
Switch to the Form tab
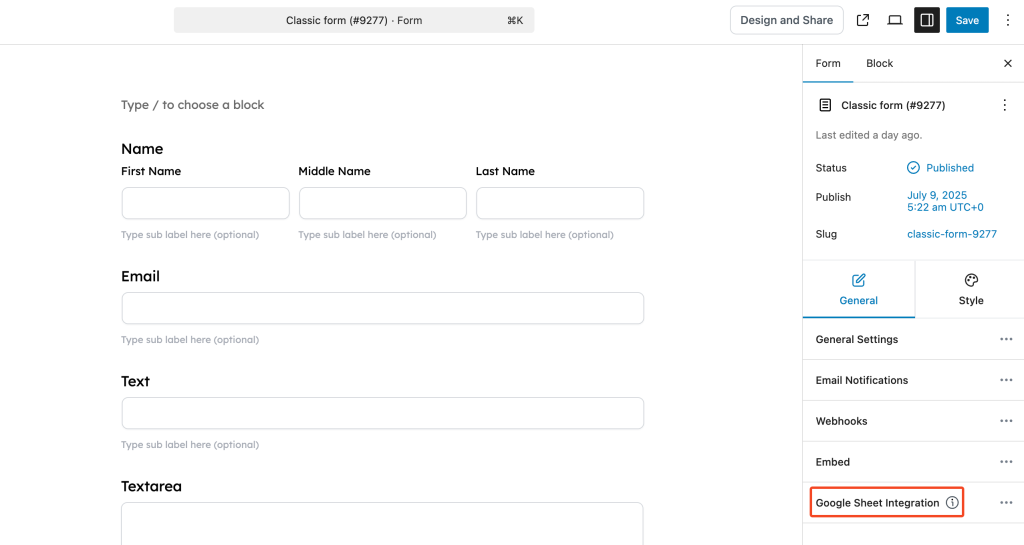coord(827,63)
